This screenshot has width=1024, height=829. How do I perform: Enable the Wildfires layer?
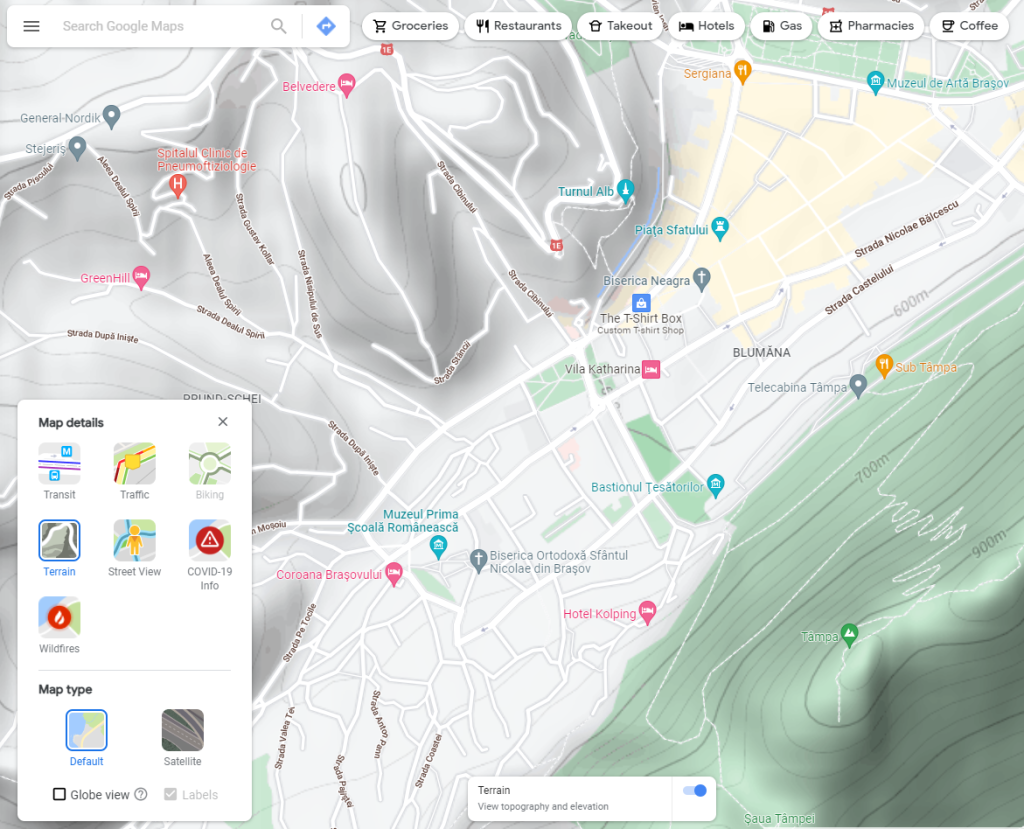pos(59,625)
